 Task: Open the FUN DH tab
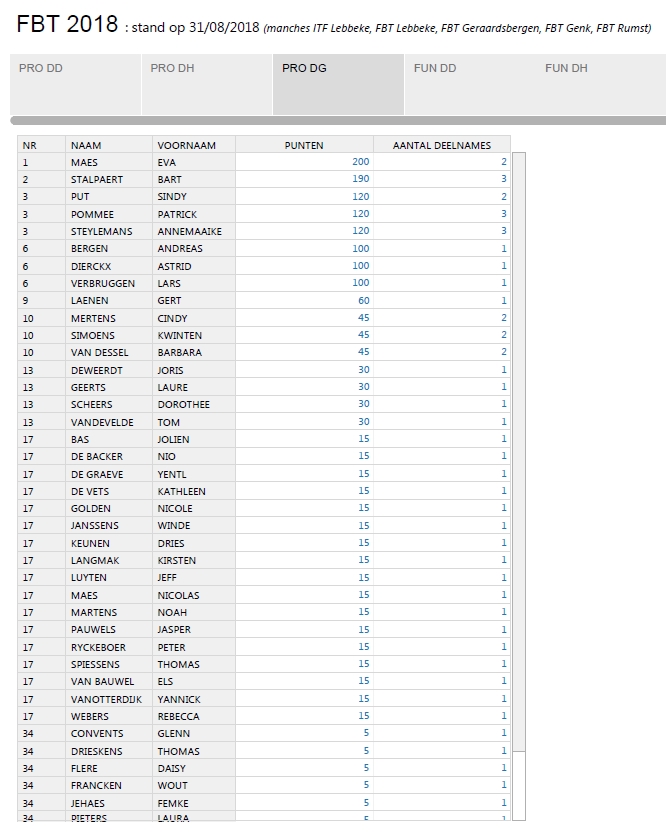coord(601,84)
